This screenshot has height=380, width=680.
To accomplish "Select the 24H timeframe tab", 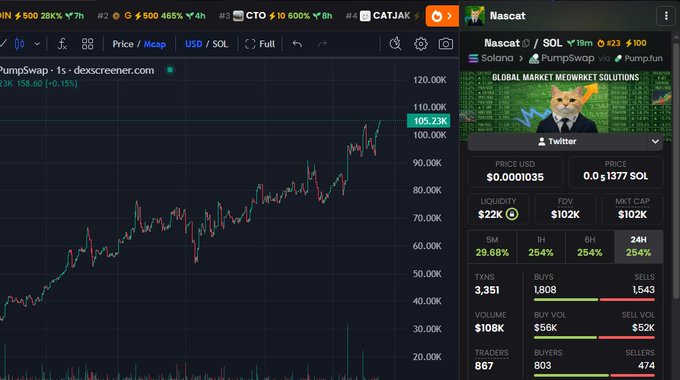I will click(x=638, y=246).
